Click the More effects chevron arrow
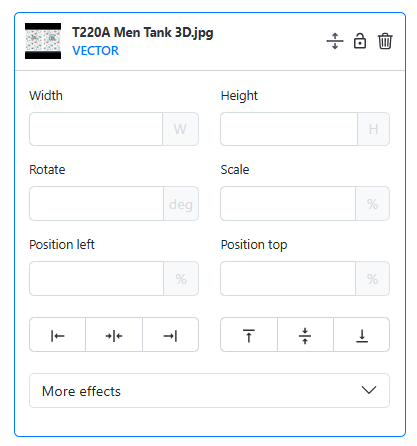The image size is (417, 446). pos(369,390)
